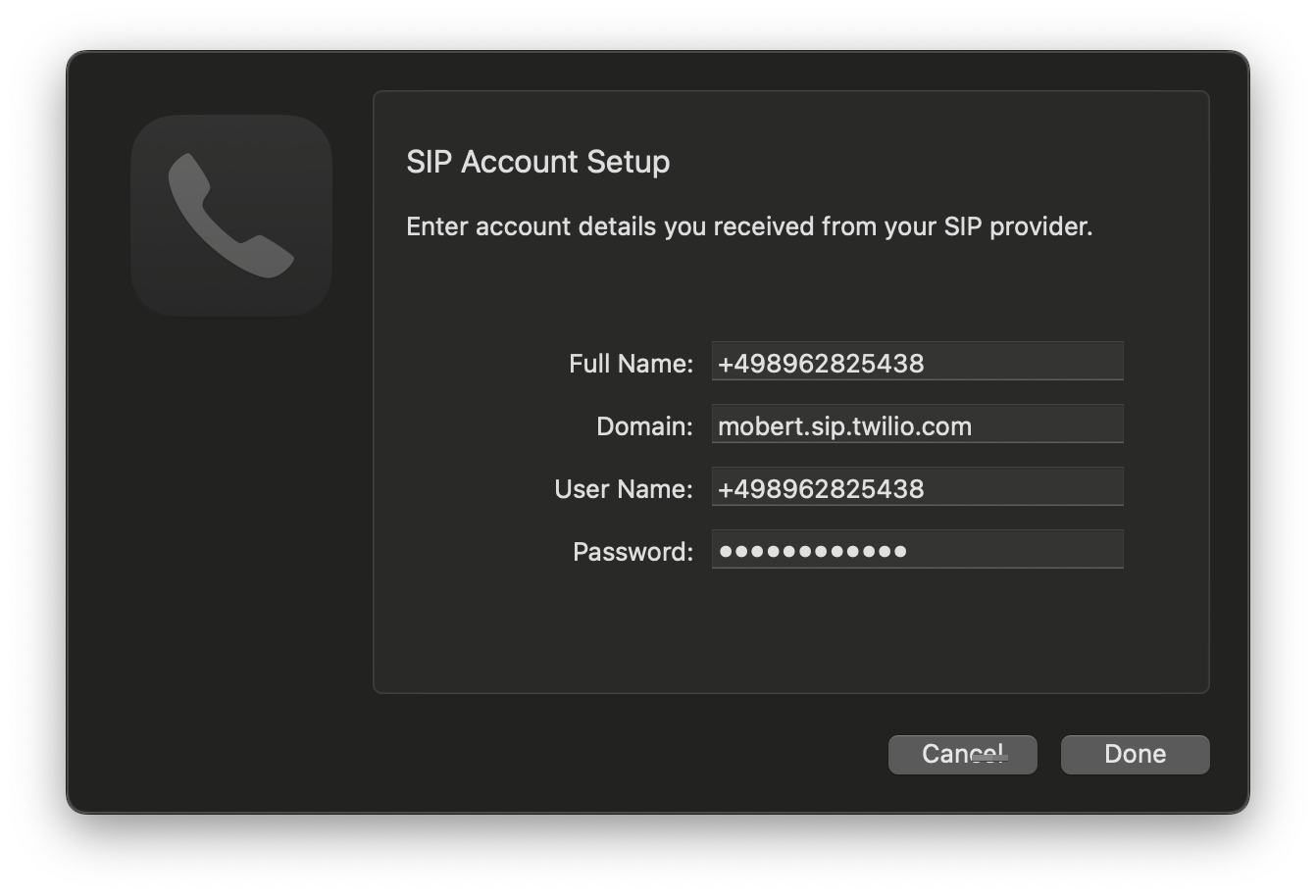Click the Password label
This screenshot has width=1316, height=896.
(631, 551)
